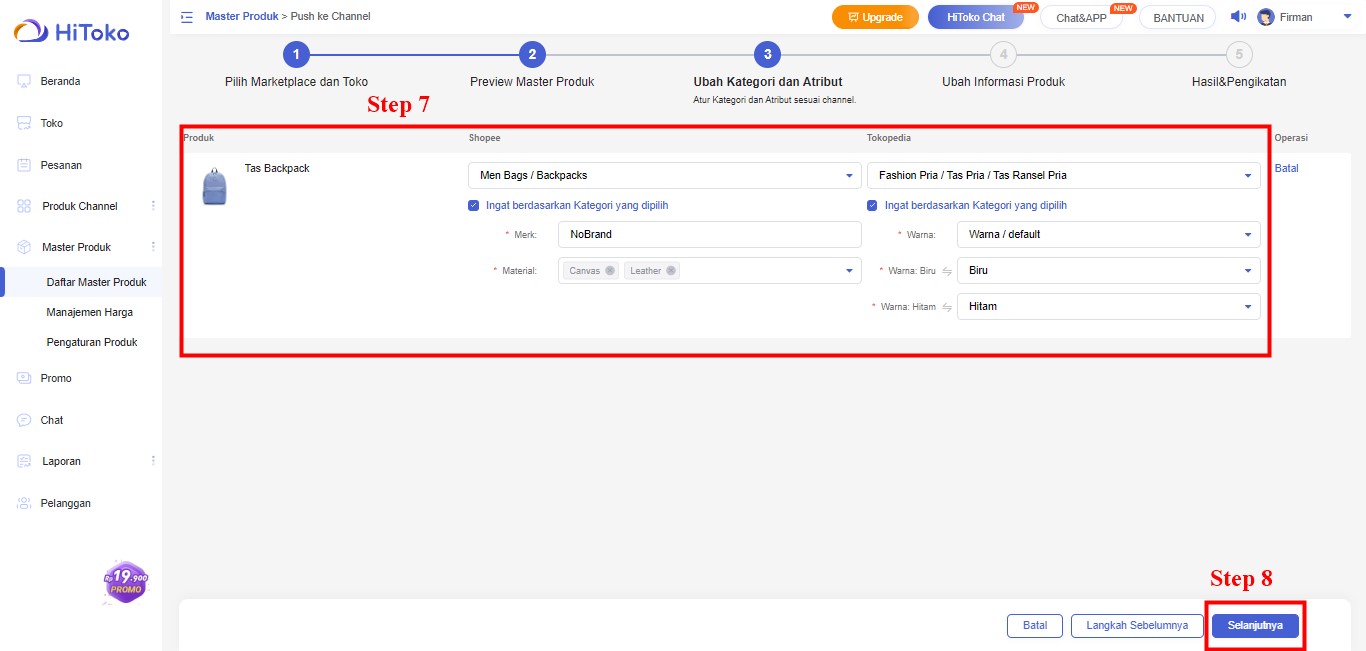Click the Merk input field with NoBrand
The image size is (1366, 651).
[709, 234]
